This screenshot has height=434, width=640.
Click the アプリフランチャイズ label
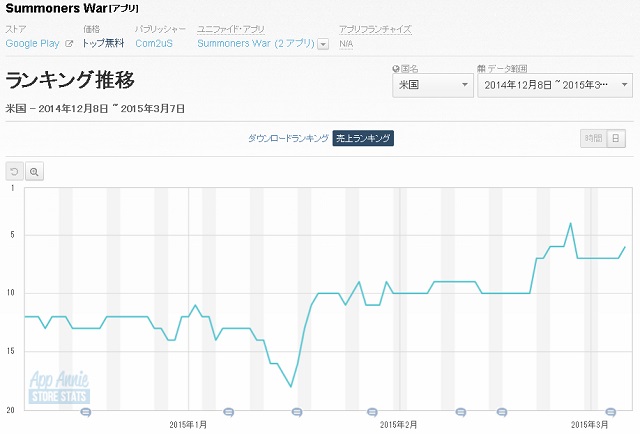coord(375,29)
